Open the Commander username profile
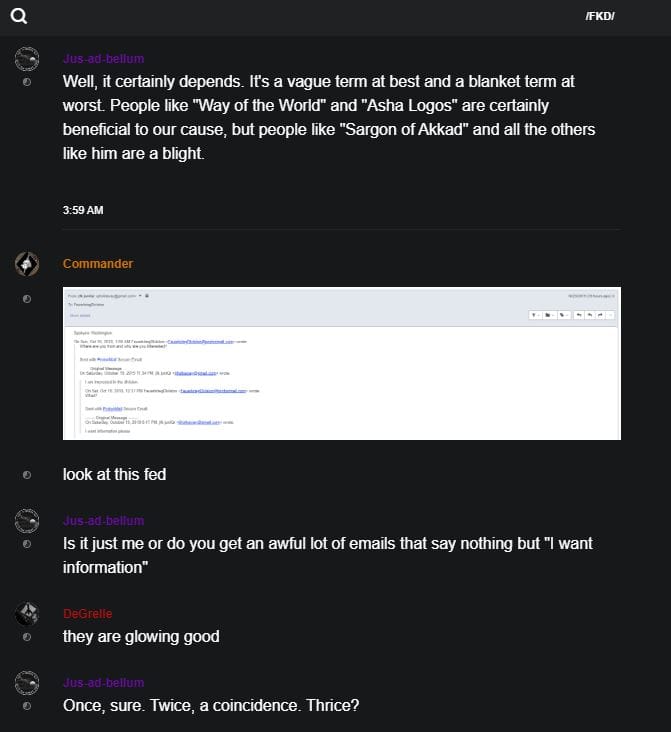The width and height of the screenshot is (671, 732). pyautogui.click(x=98, y=264)
